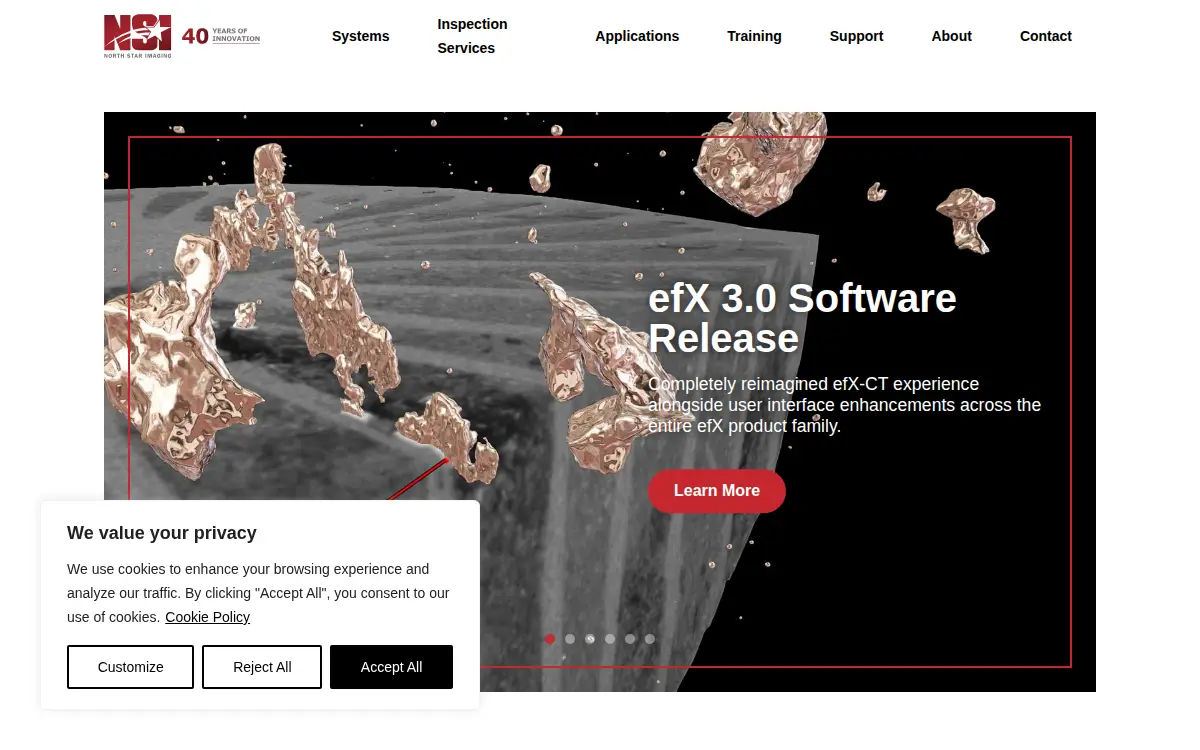Viewport: 1200px width, 750px height.
Task: Click the 40 Years of Innovation badge
Action: [x=221, y=36]
